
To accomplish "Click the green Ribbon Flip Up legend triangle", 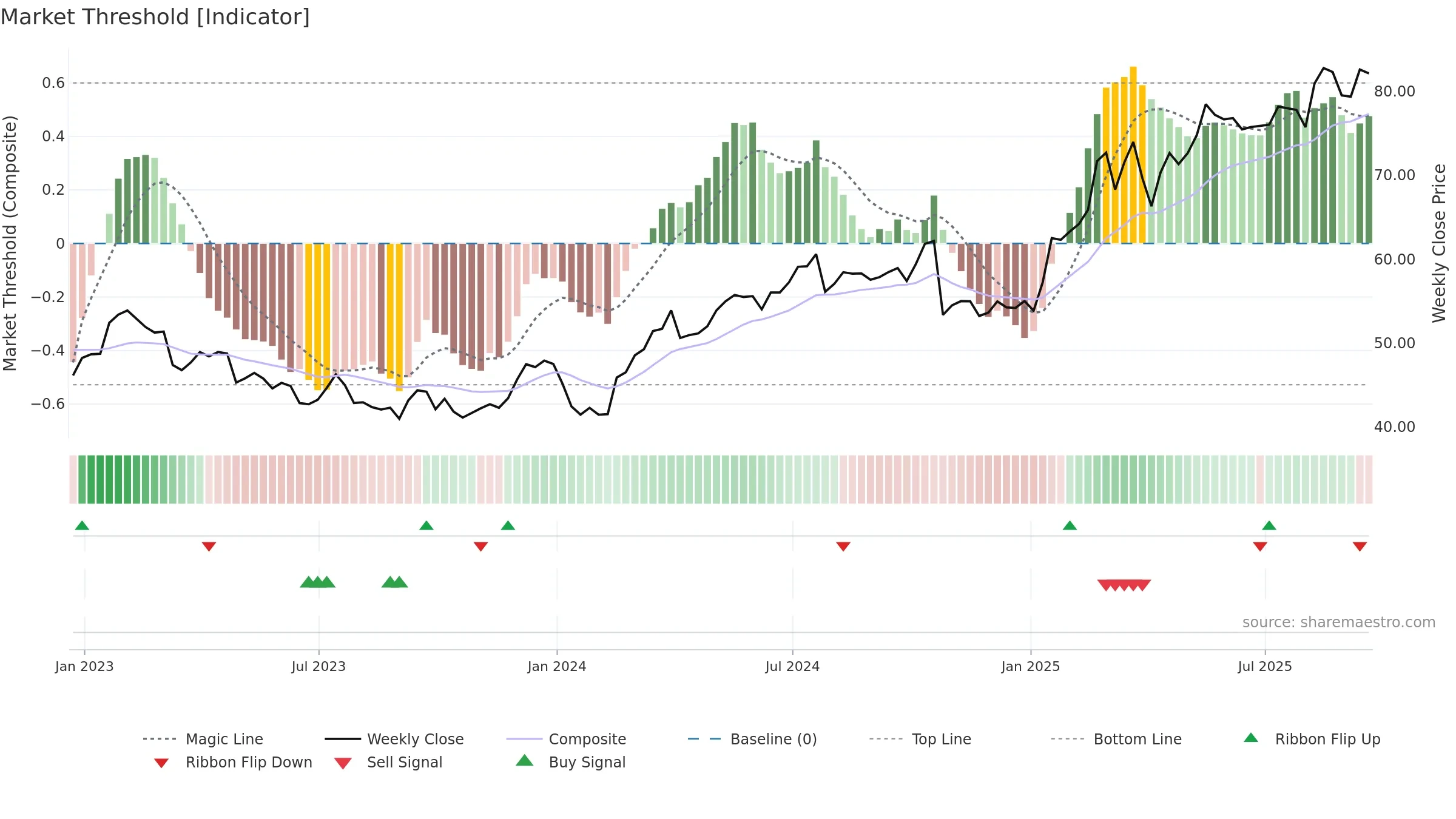I will (x=1251, y=738).
